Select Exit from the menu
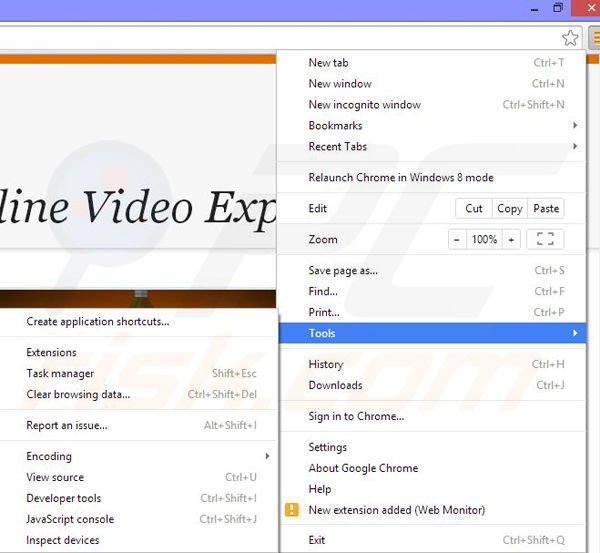This screenshot has width=600, height=553. point(432,540)
